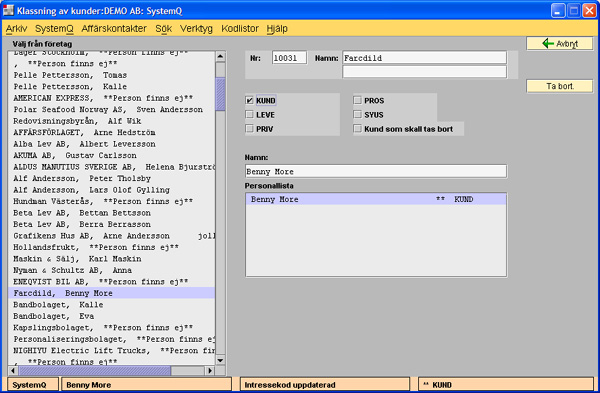Enable the SYUS checkbox
Screen dimensions: 600x393
click(357, 115)
